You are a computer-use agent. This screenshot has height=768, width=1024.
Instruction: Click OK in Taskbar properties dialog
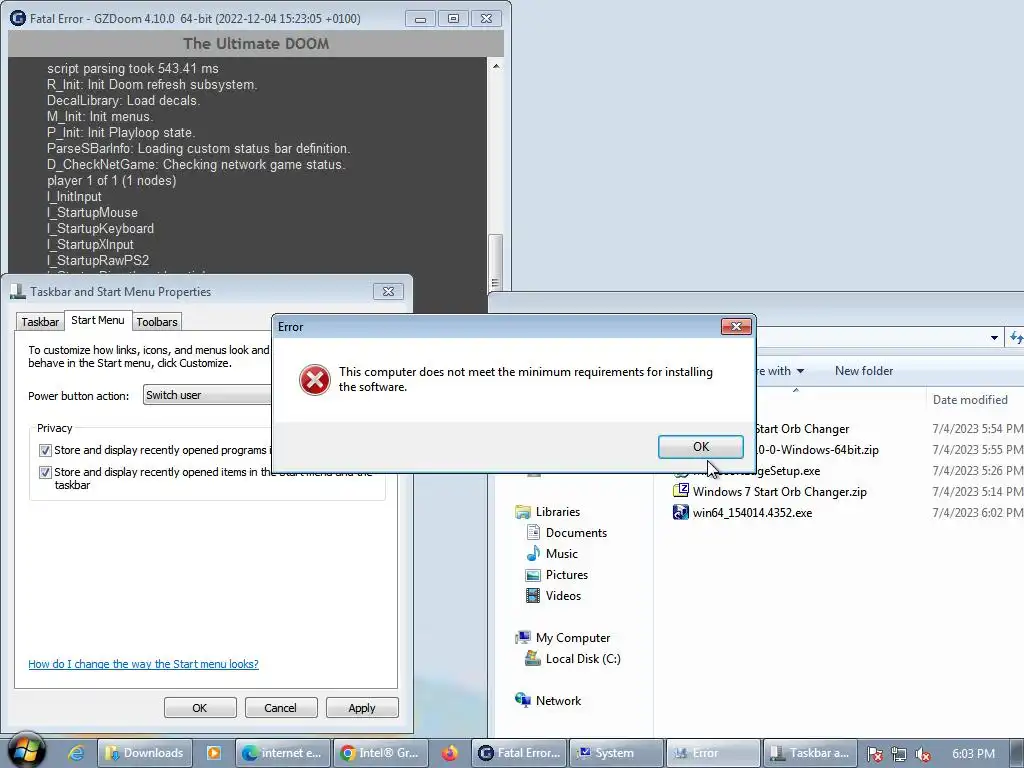click(200, 708)
